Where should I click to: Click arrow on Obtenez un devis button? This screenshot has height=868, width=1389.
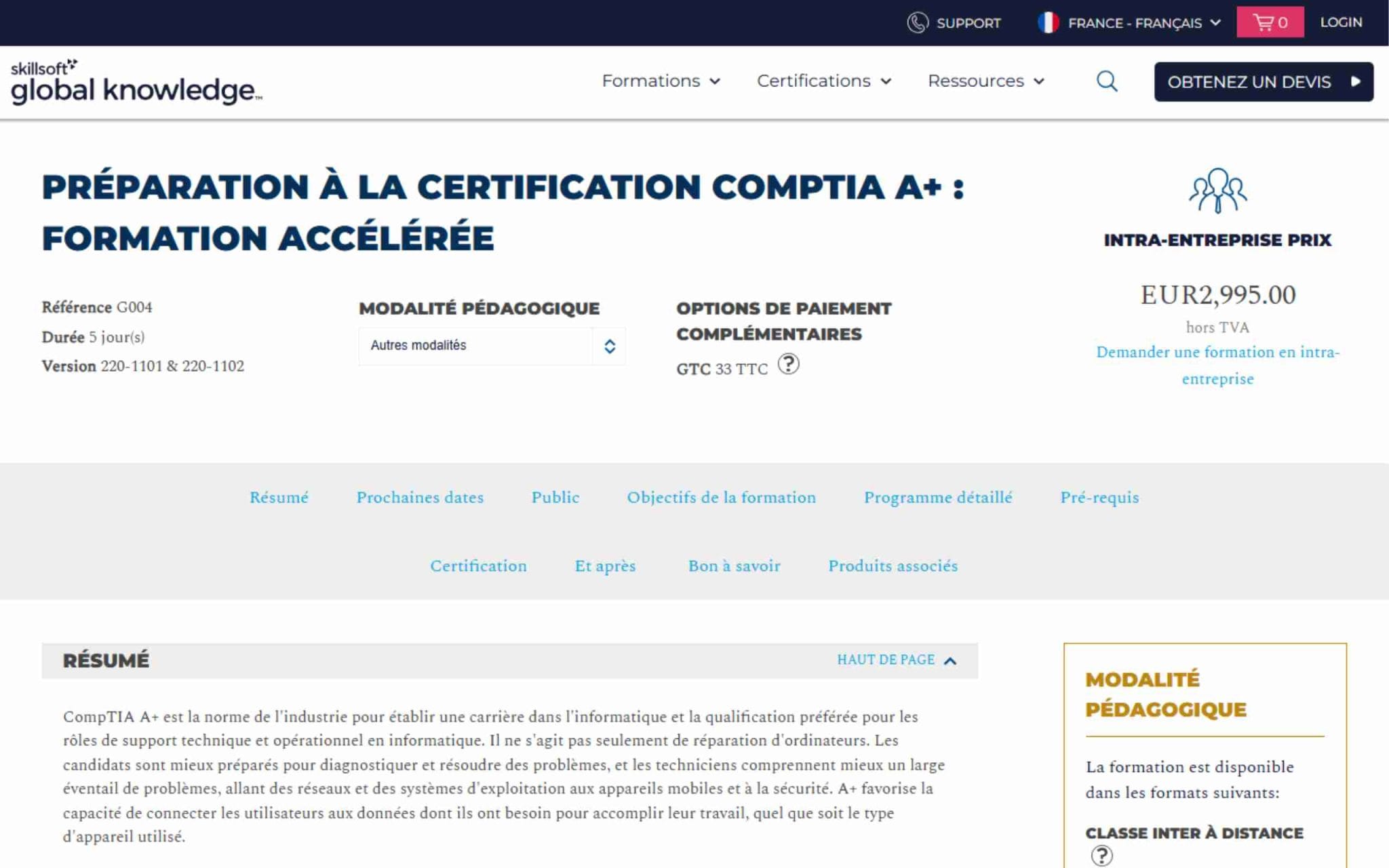[x=1355, y=81]
